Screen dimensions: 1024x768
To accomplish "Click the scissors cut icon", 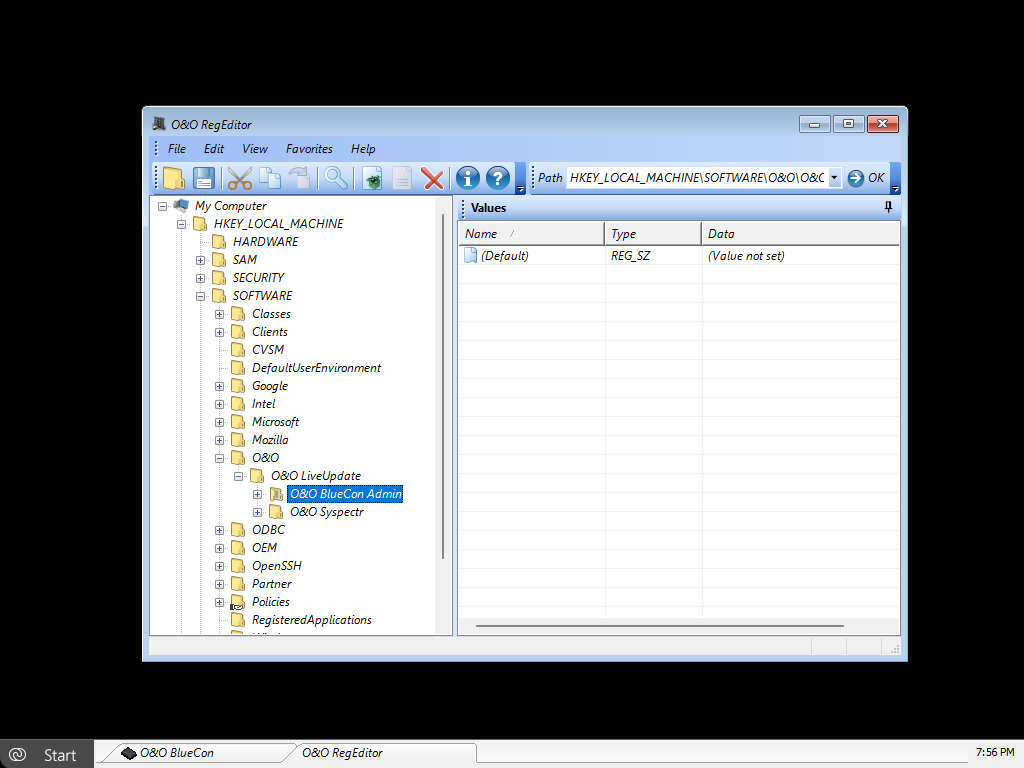I will [x=239, y=179].
